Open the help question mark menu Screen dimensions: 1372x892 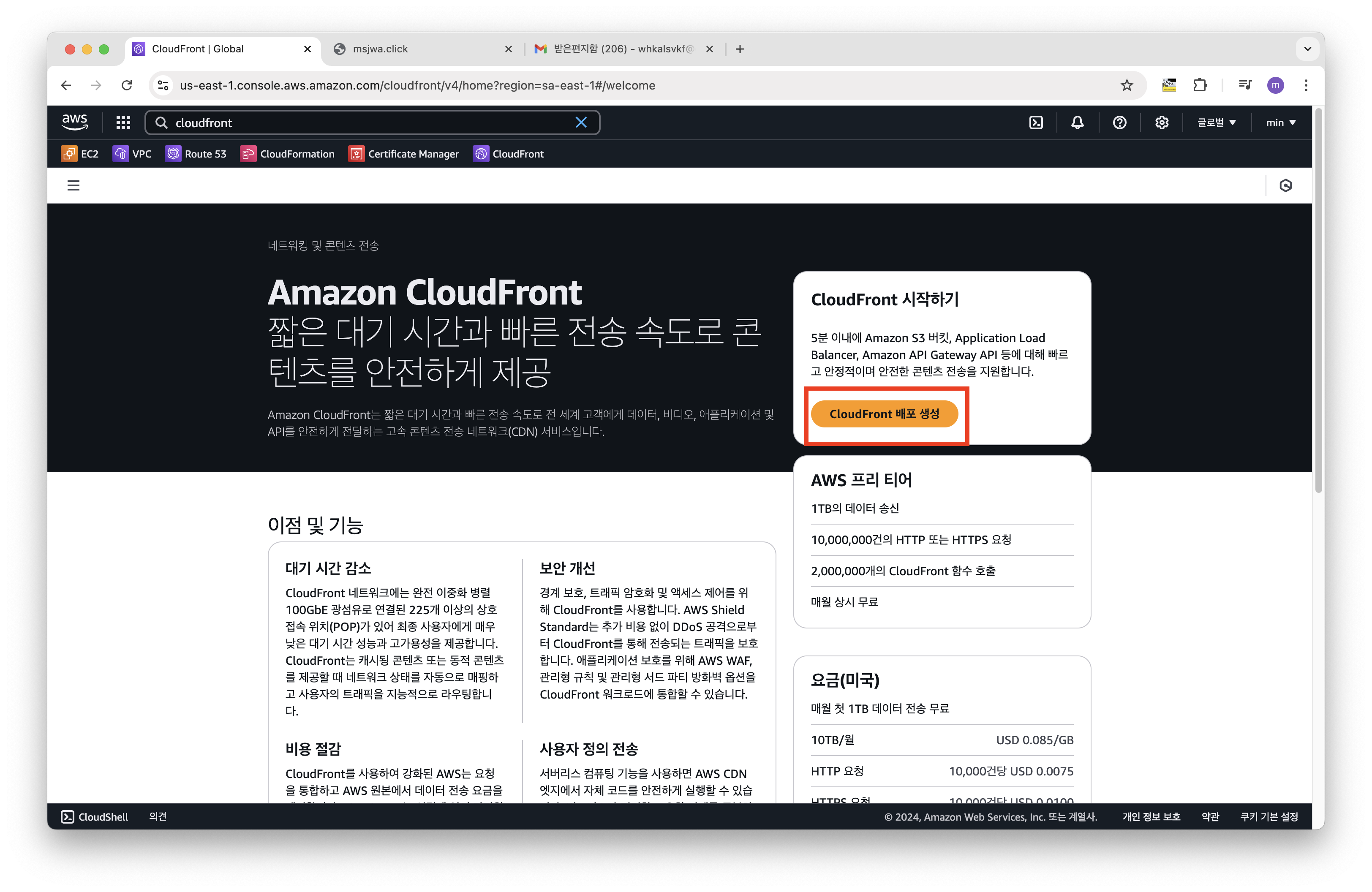[1119, 123]
